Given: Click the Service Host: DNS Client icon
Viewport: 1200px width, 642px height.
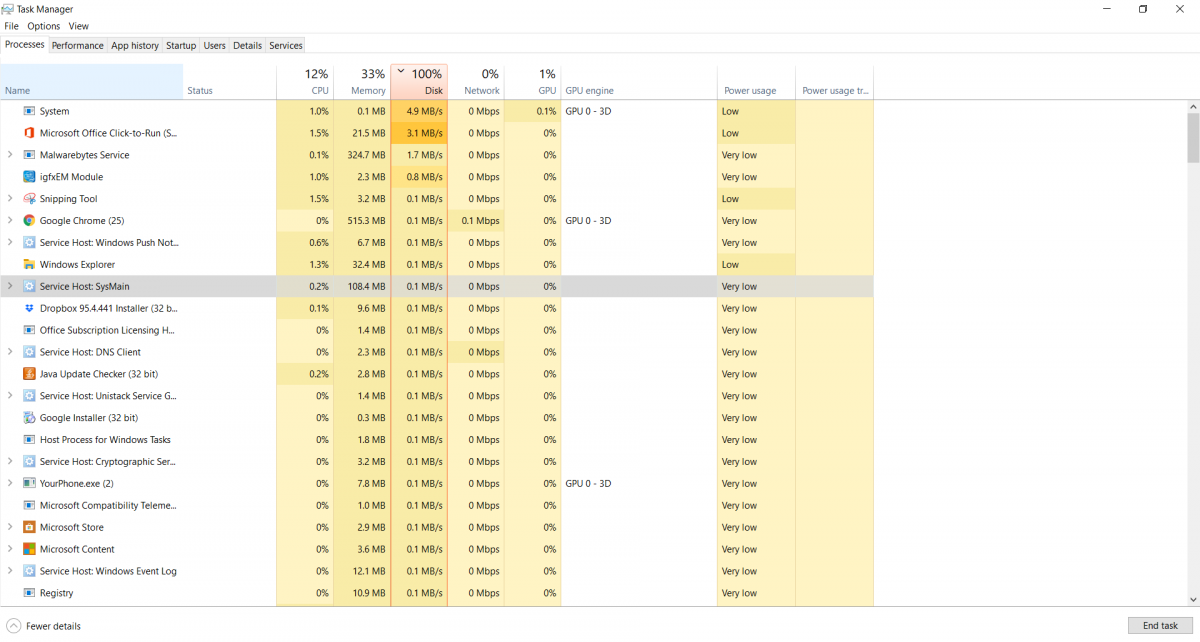Looking at the screenshot, I should [29, 352].
